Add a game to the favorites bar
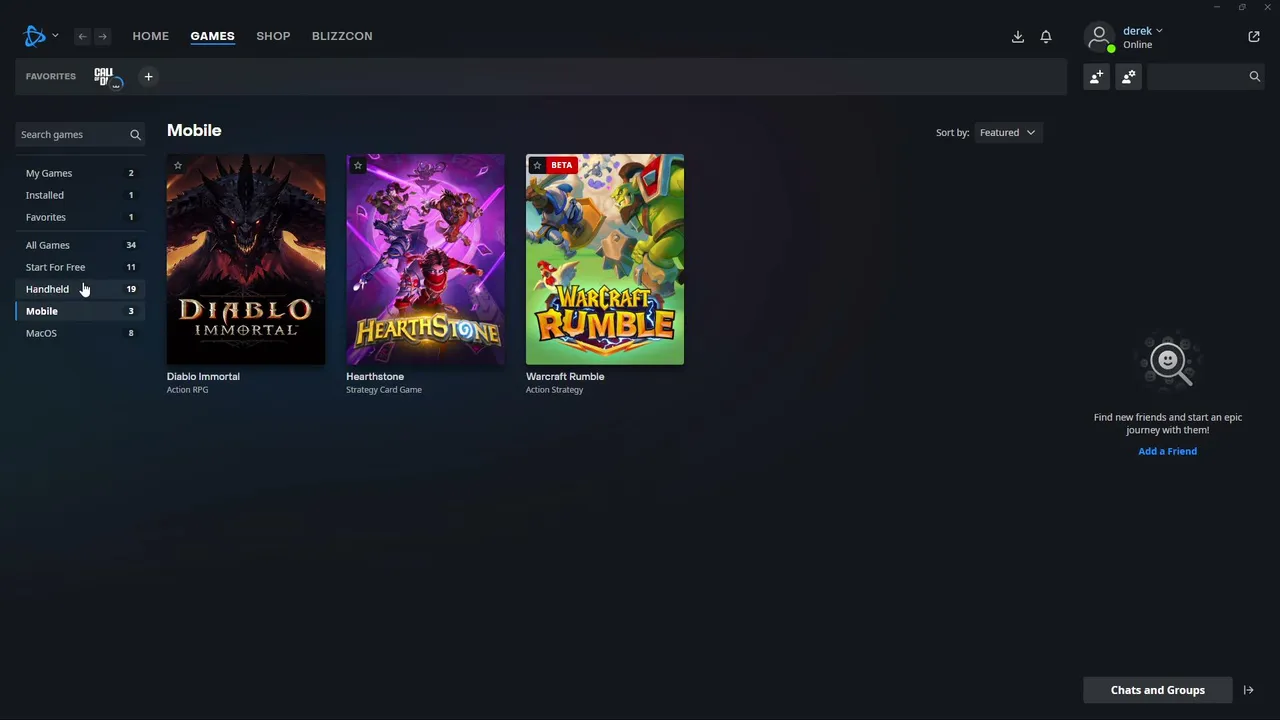 [148, 77]
